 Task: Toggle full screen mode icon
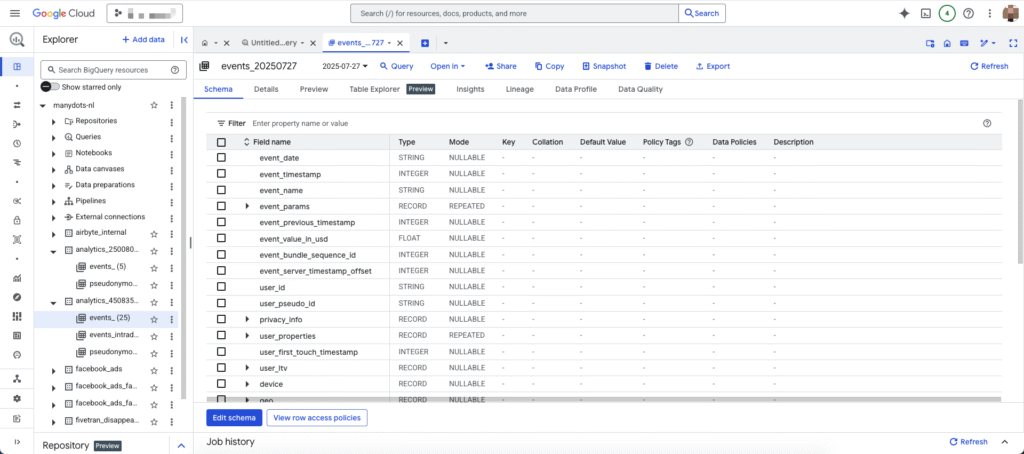[1014, 43]
